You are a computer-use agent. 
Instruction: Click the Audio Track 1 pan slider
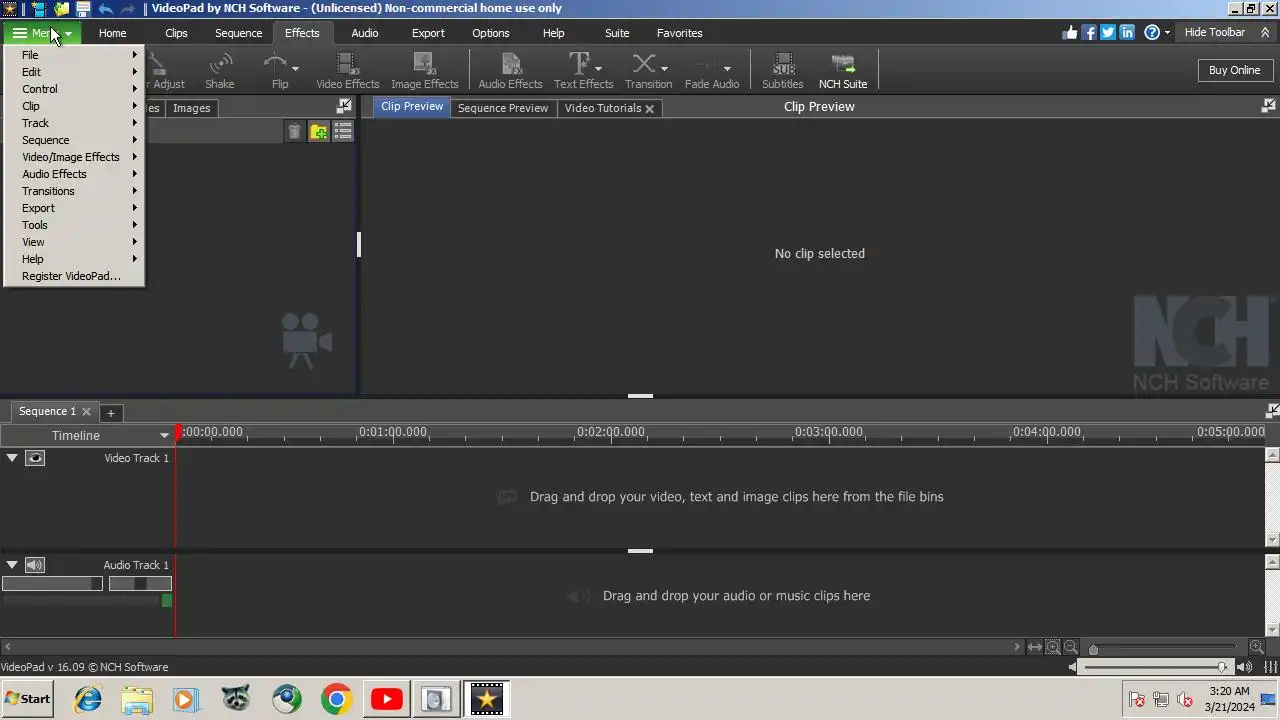(140, 583)
